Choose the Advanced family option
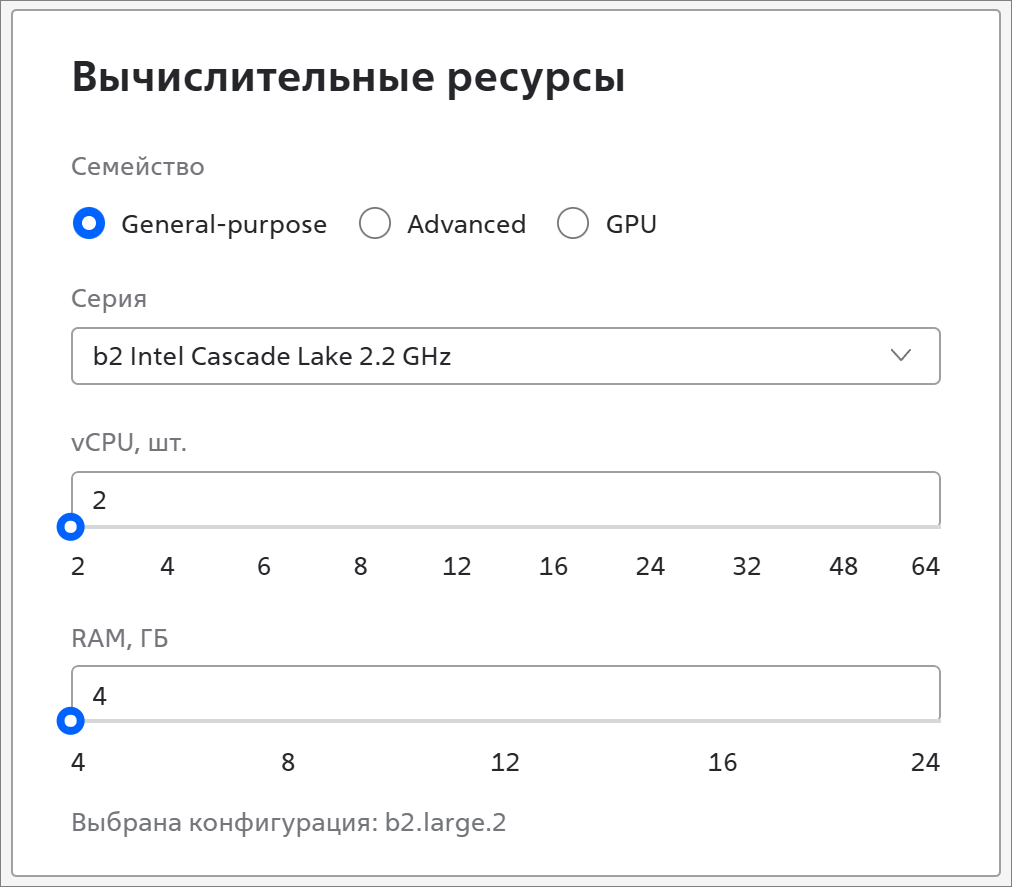Screen dimensions: 1012x887 pyautogui.click(x=375, y=223)
